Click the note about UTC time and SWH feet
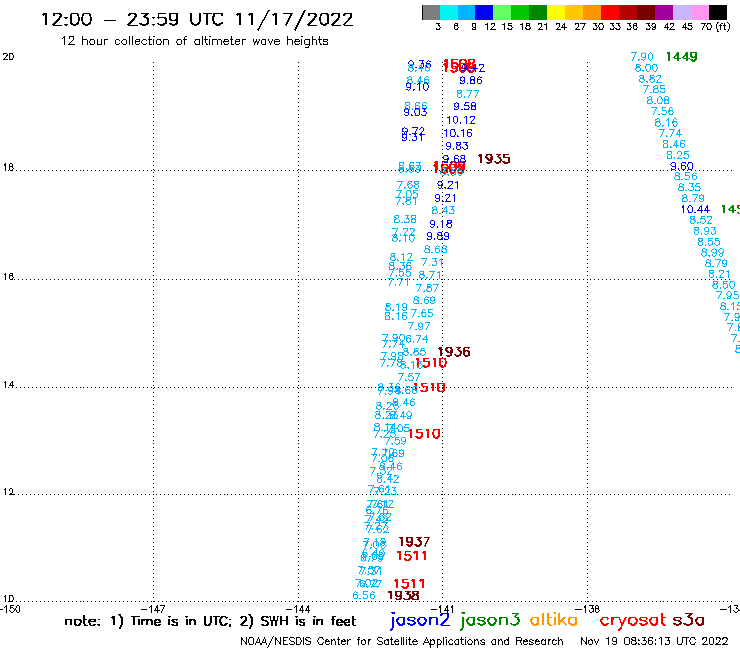The height and width of the screenshot is (650, 740). click(x=210, y=621)
